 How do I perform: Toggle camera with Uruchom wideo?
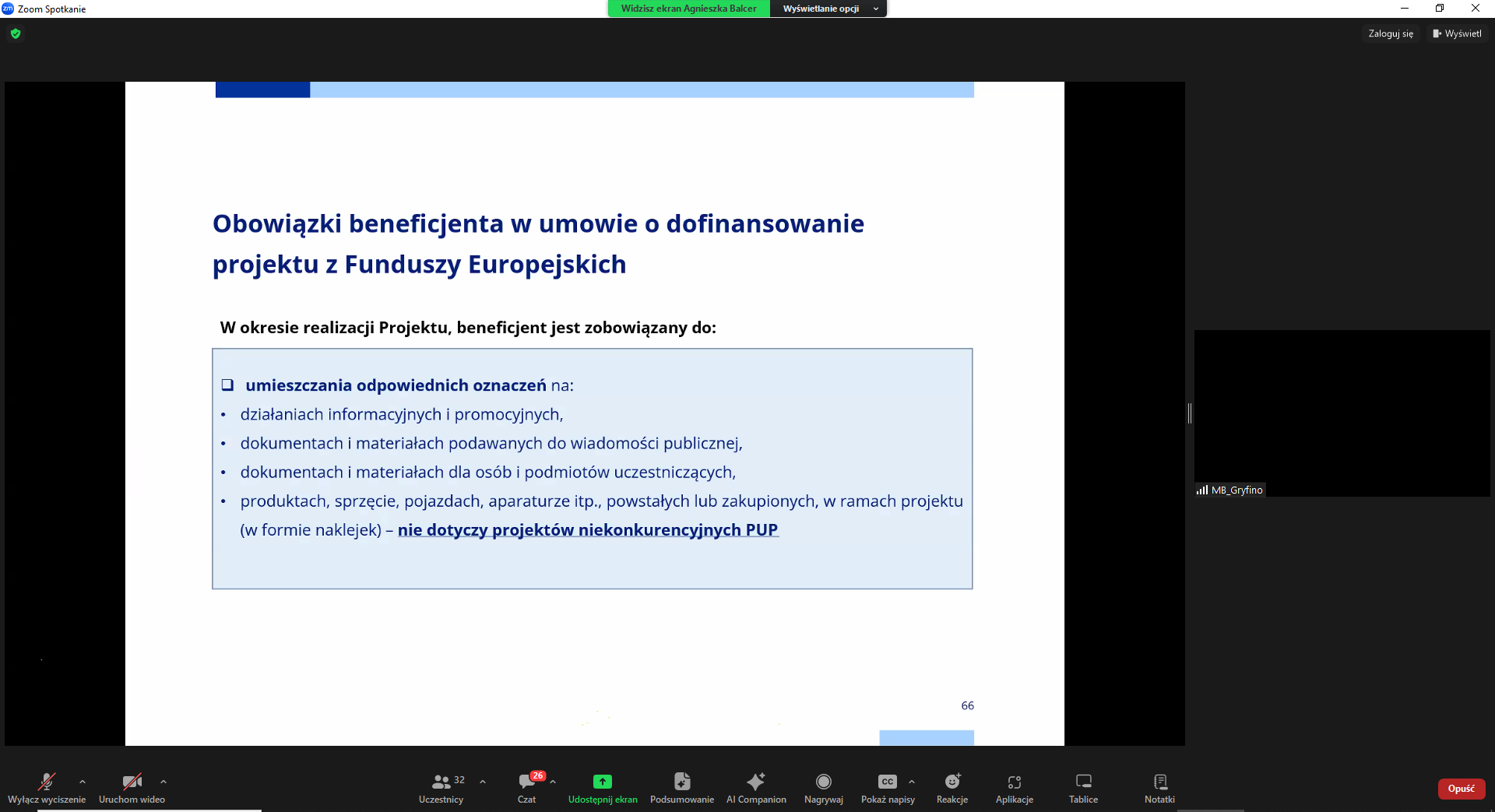coord(132,788)
